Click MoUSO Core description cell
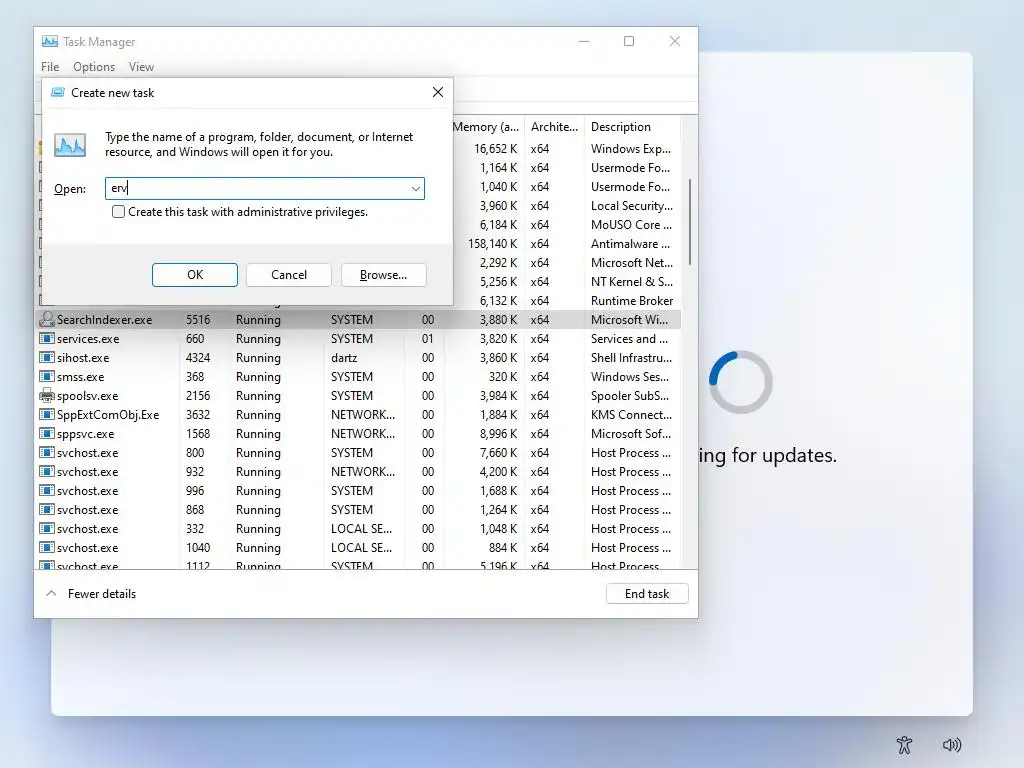 coord(631,225)
